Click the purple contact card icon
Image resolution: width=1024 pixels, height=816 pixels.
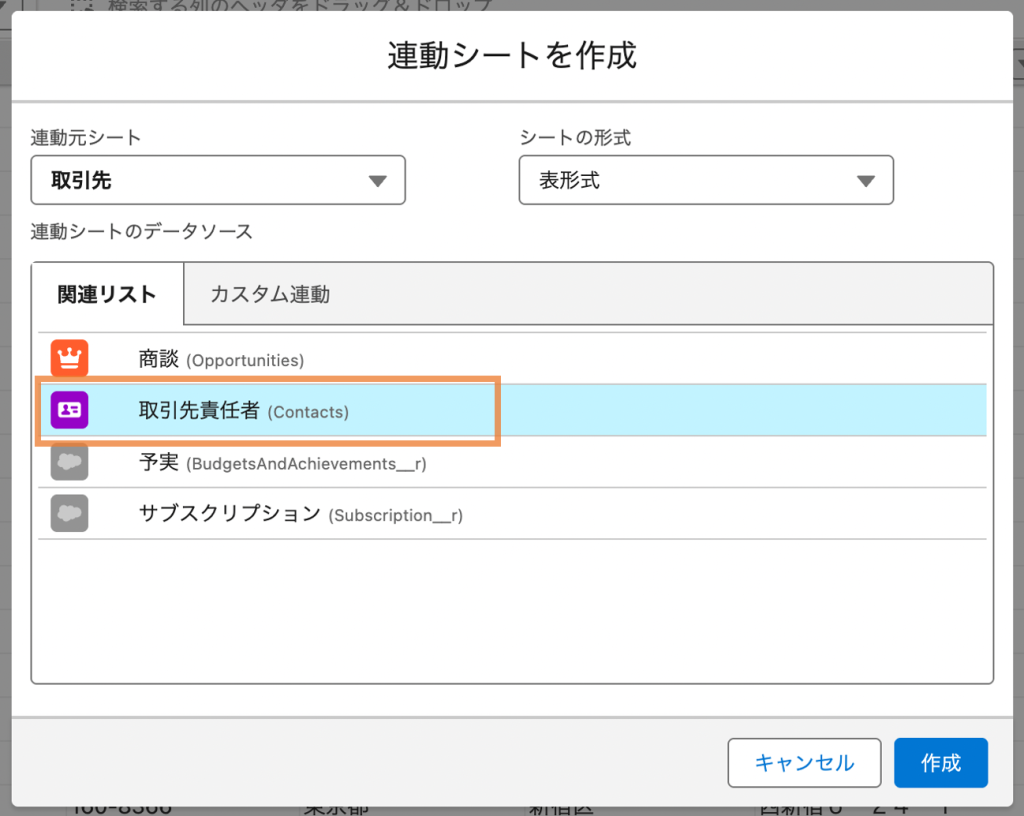tap(70, 410)
